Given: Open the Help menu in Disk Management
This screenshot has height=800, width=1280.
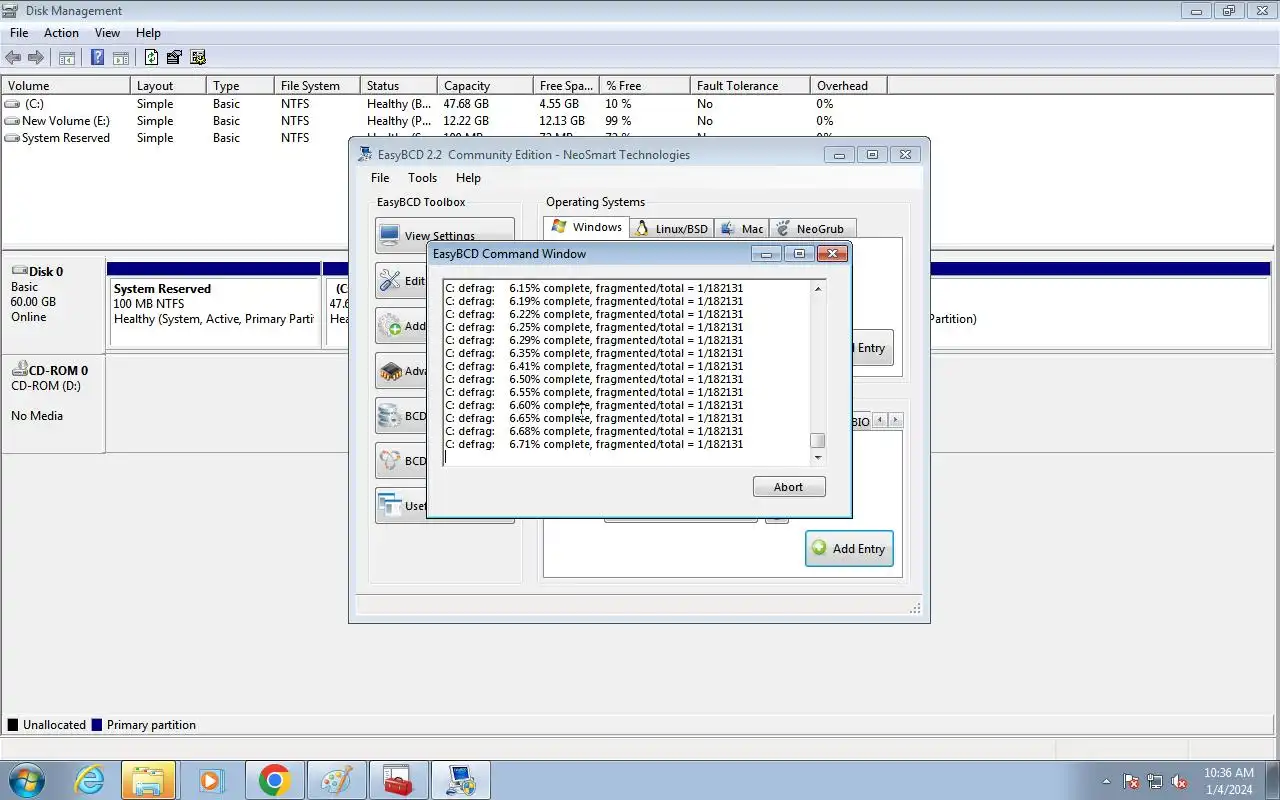Looking at the screenshot, I should point(148,33).
